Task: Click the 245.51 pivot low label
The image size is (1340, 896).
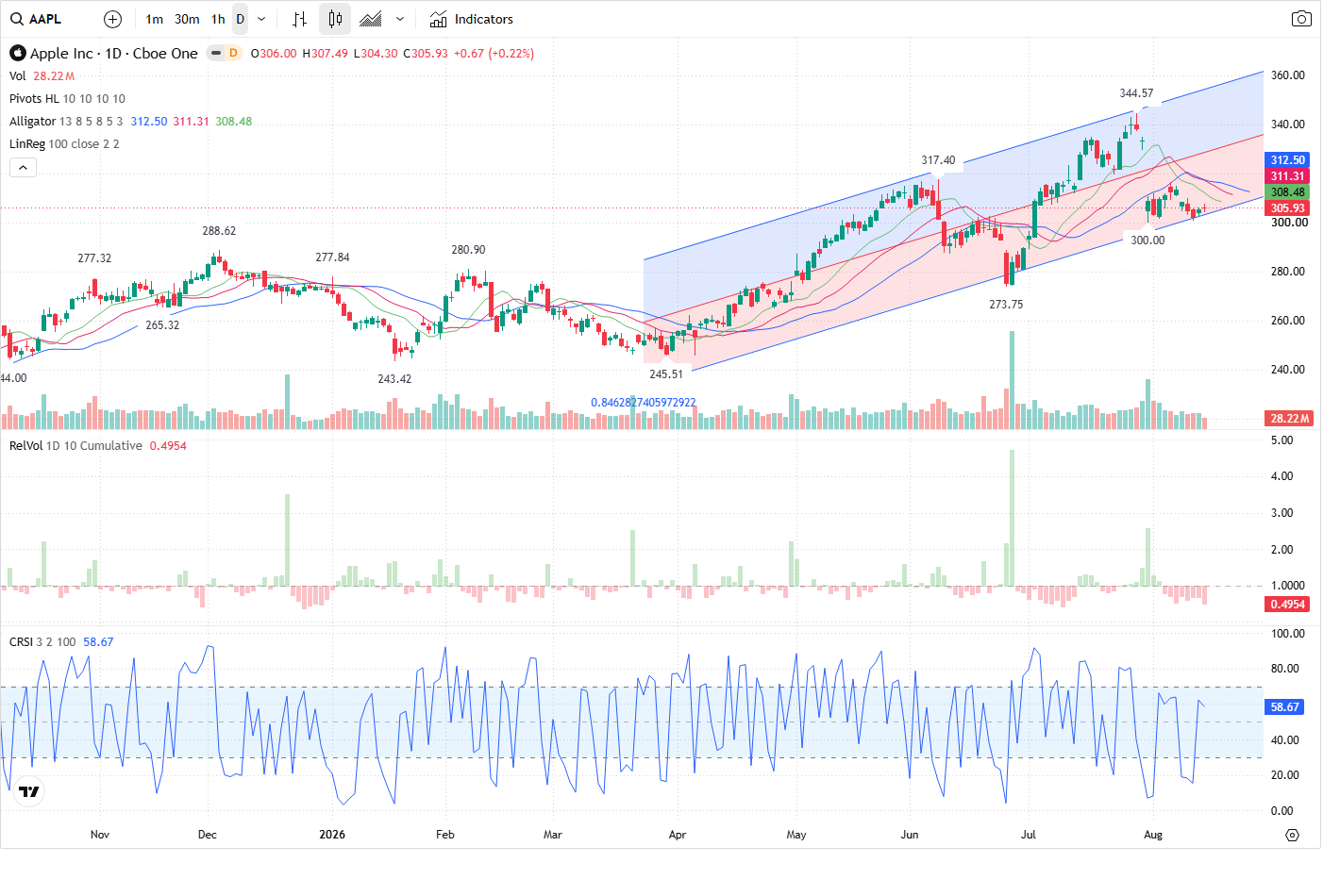Action: coord(666,374)
